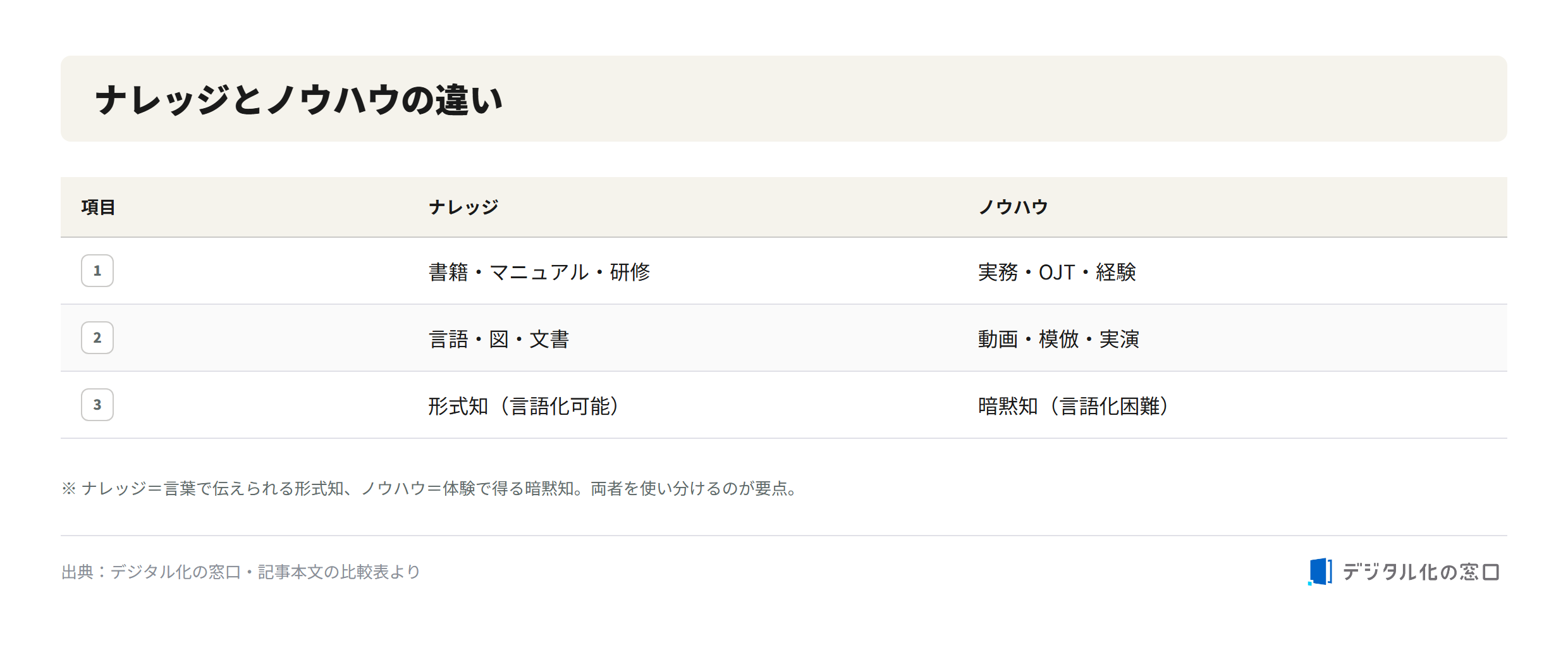1568x645 pixels.
Task: Click the number 2 row badge
Action: click(x=97, y=338)
